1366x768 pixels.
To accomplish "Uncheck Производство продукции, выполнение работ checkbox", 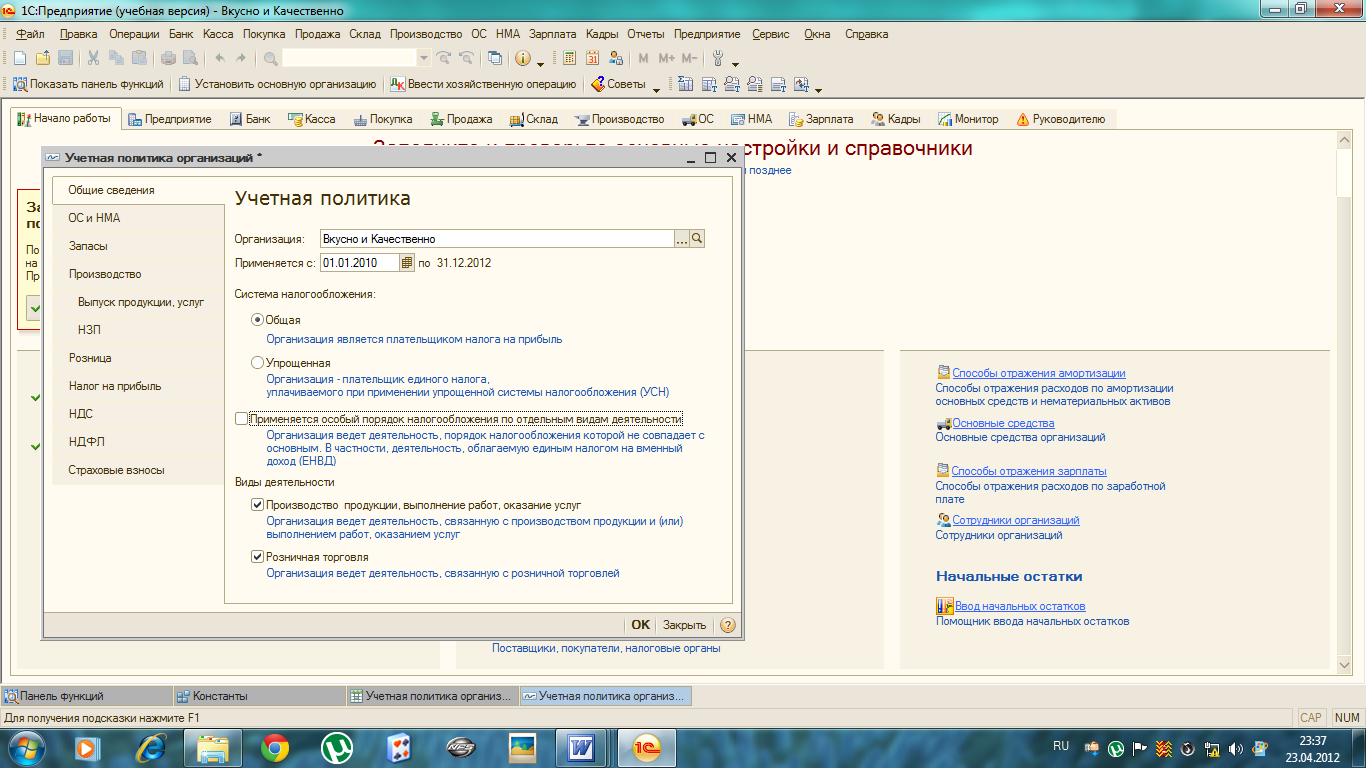I will click(258, 505).
